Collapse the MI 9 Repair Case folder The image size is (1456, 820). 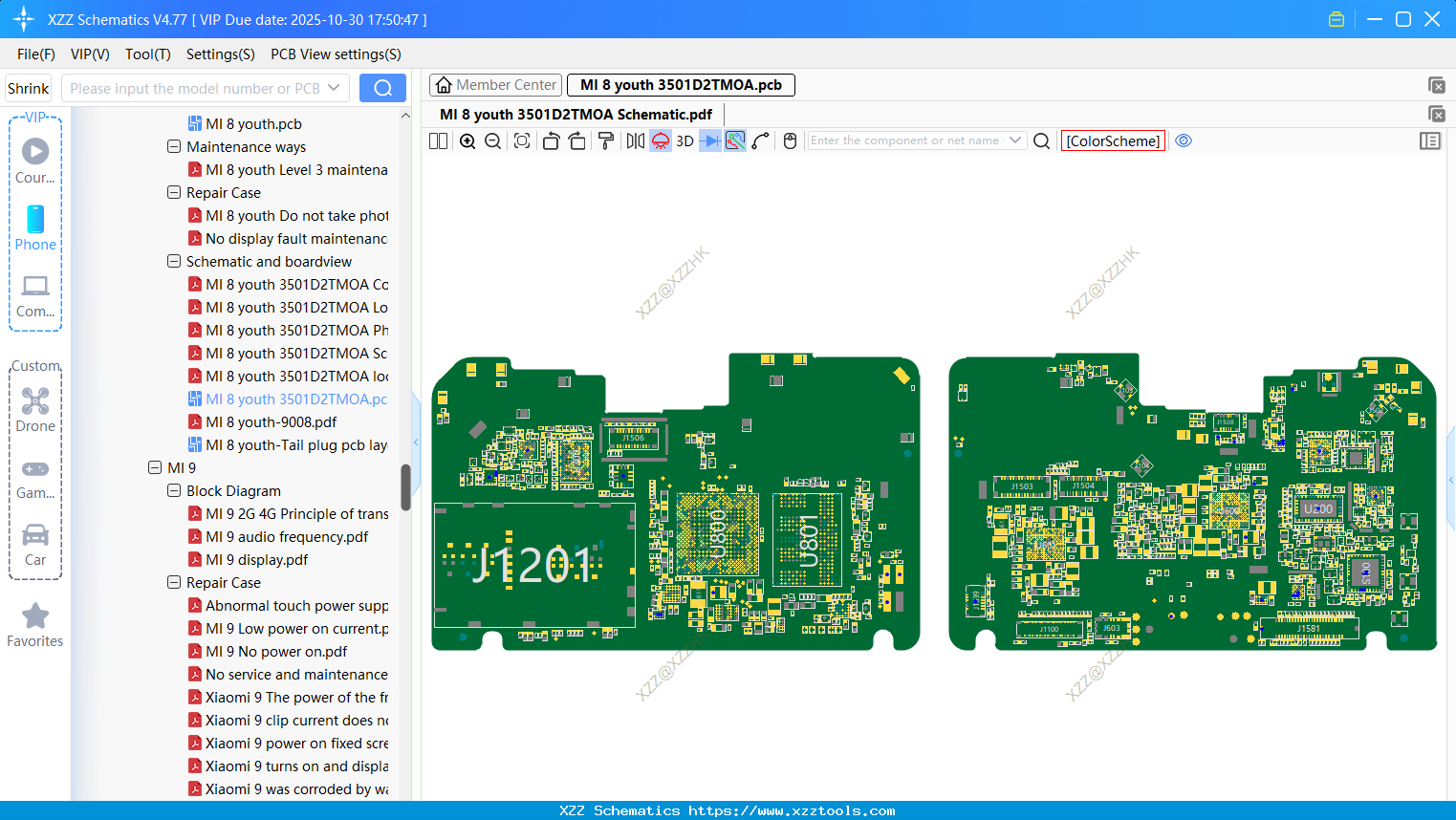174,582
